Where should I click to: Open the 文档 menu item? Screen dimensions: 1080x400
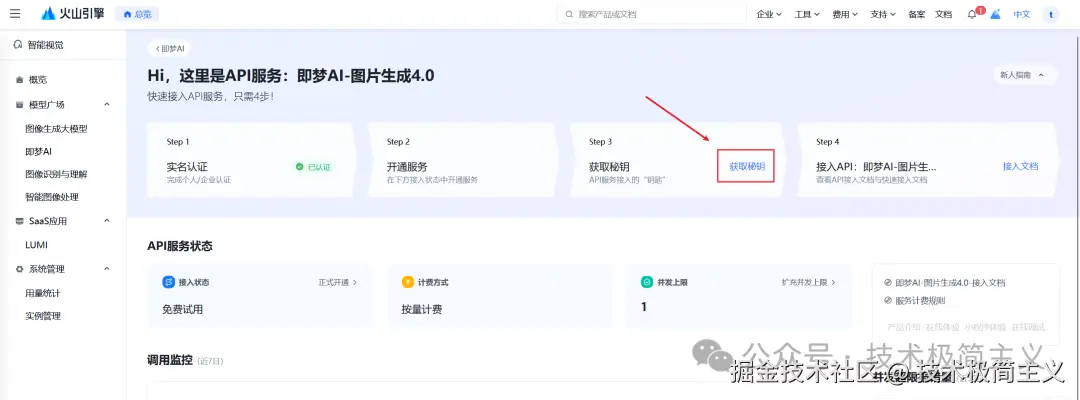click(943, 14)
